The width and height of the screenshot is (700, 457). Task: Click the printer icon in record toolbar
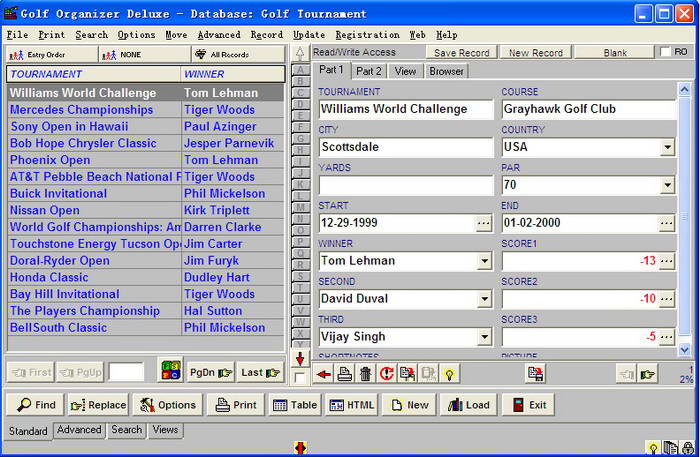point(344,374)
